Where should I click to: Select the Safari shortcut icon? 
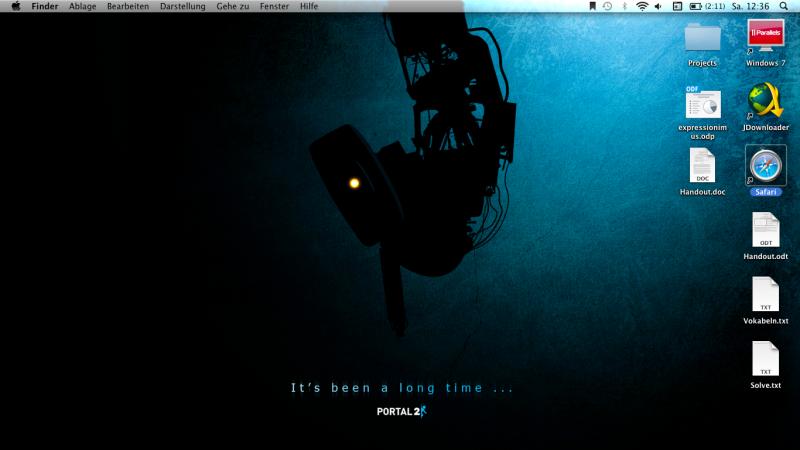(766, 165)
